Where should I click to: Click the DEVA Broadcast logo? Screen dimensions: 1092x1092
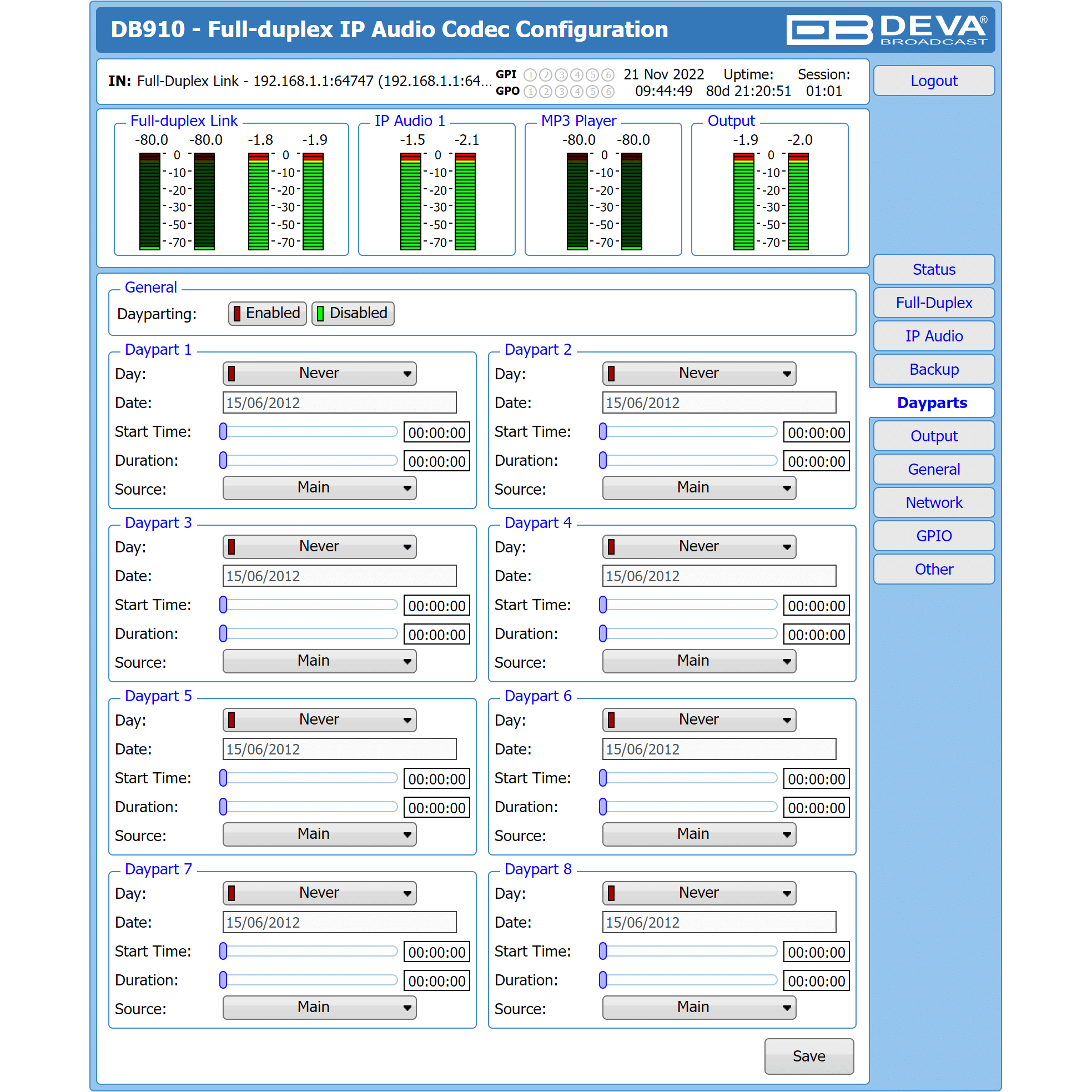pyautogui.click(x=887, y=29)
